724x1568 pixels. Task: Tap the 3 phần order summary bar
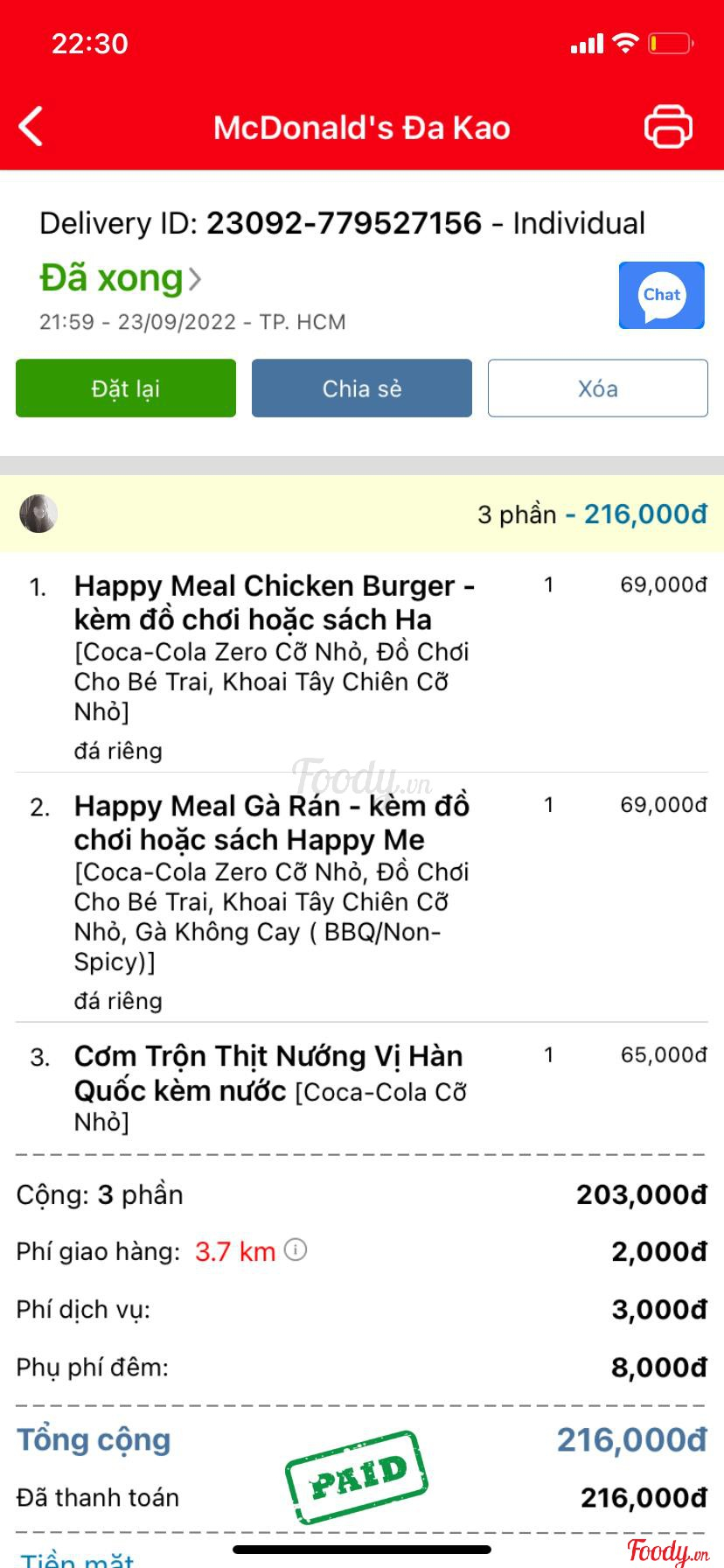pos(362,514)
